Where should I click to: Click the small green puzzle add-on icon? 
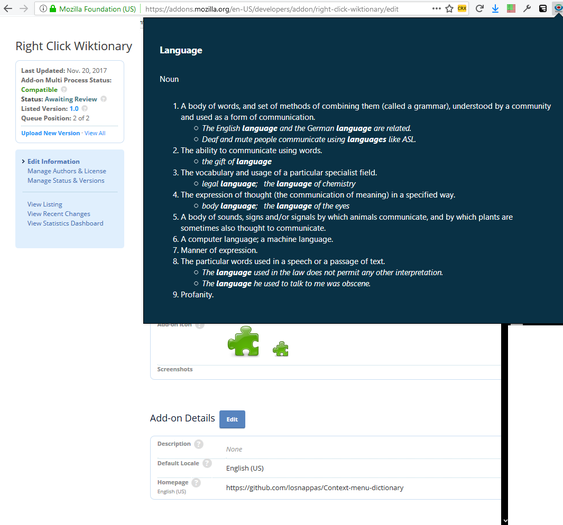(x=280, y=349)
